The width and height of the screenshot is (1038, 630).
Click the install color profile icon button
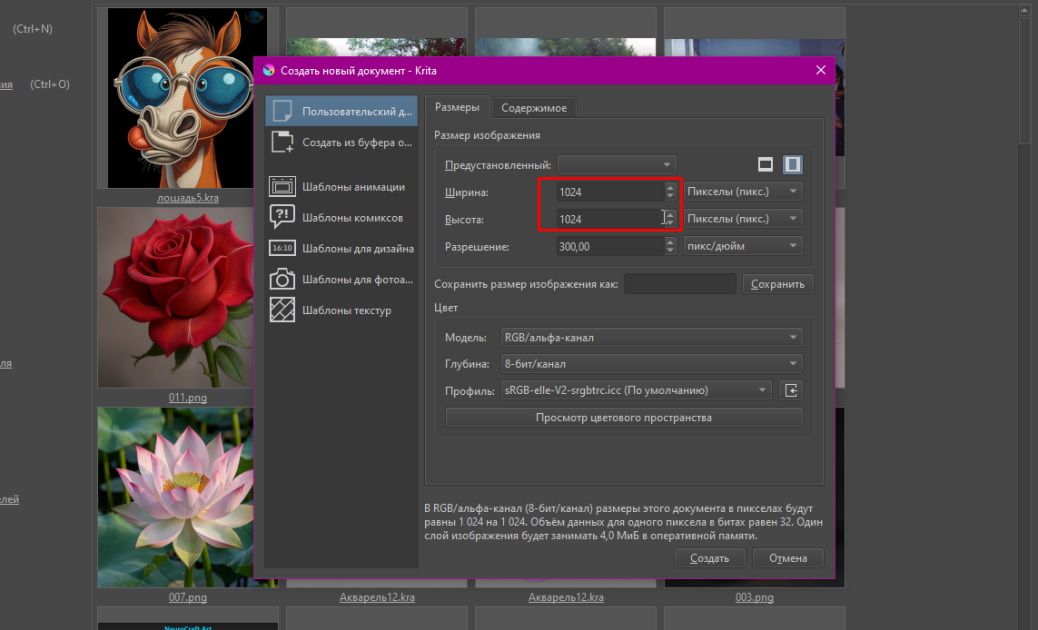coord(791,390)
